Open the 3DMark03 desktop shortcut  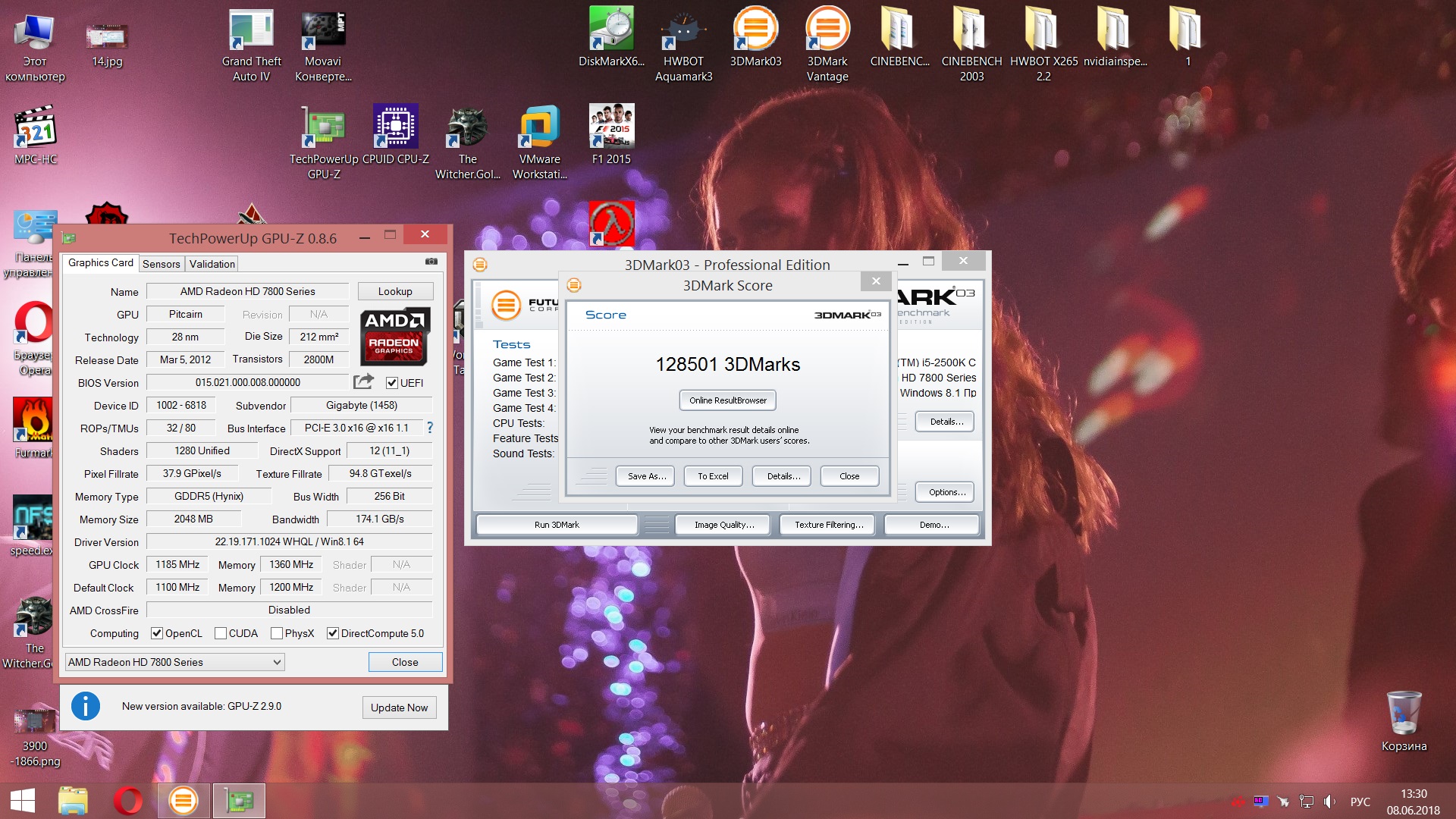pyautogui.click(x=755, y=38)
